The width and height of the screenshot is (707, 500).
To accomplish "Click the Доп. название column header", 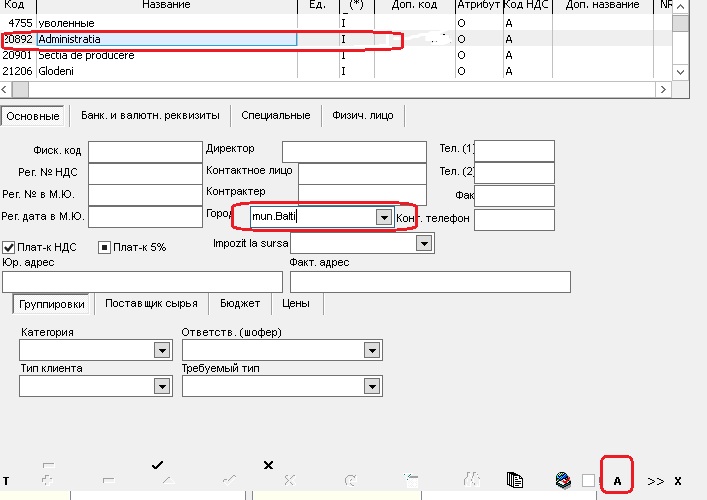I will pos(602,5).
